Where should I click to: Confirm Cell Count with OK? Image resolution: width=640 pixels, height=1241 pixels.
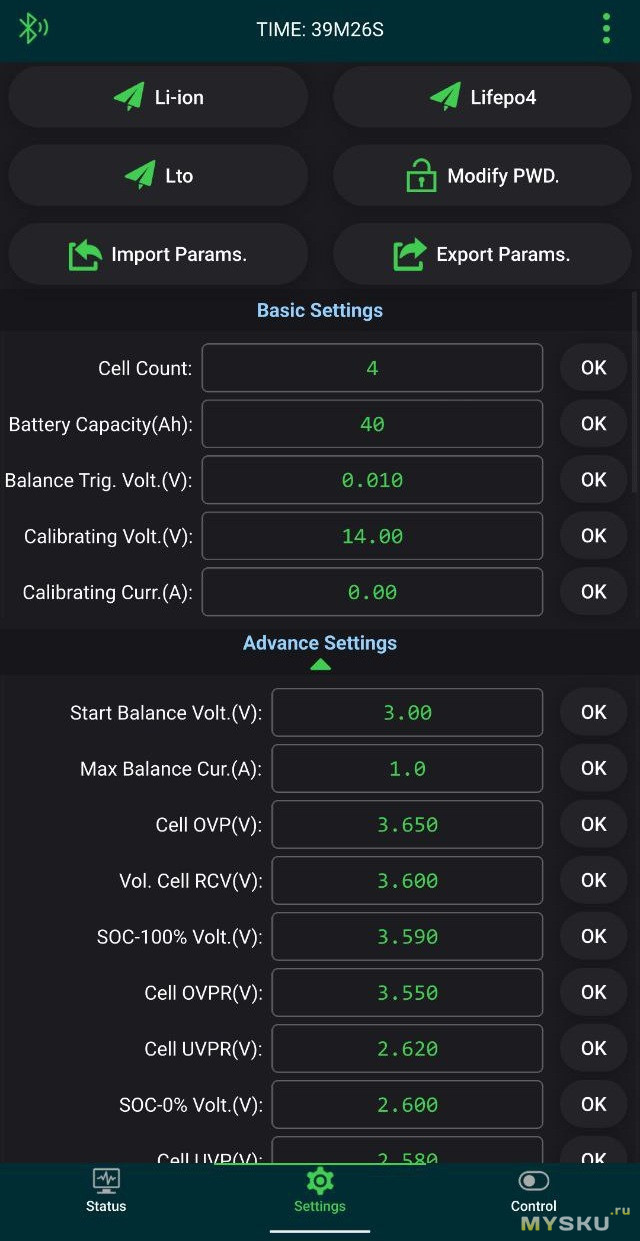pos(594,368)
